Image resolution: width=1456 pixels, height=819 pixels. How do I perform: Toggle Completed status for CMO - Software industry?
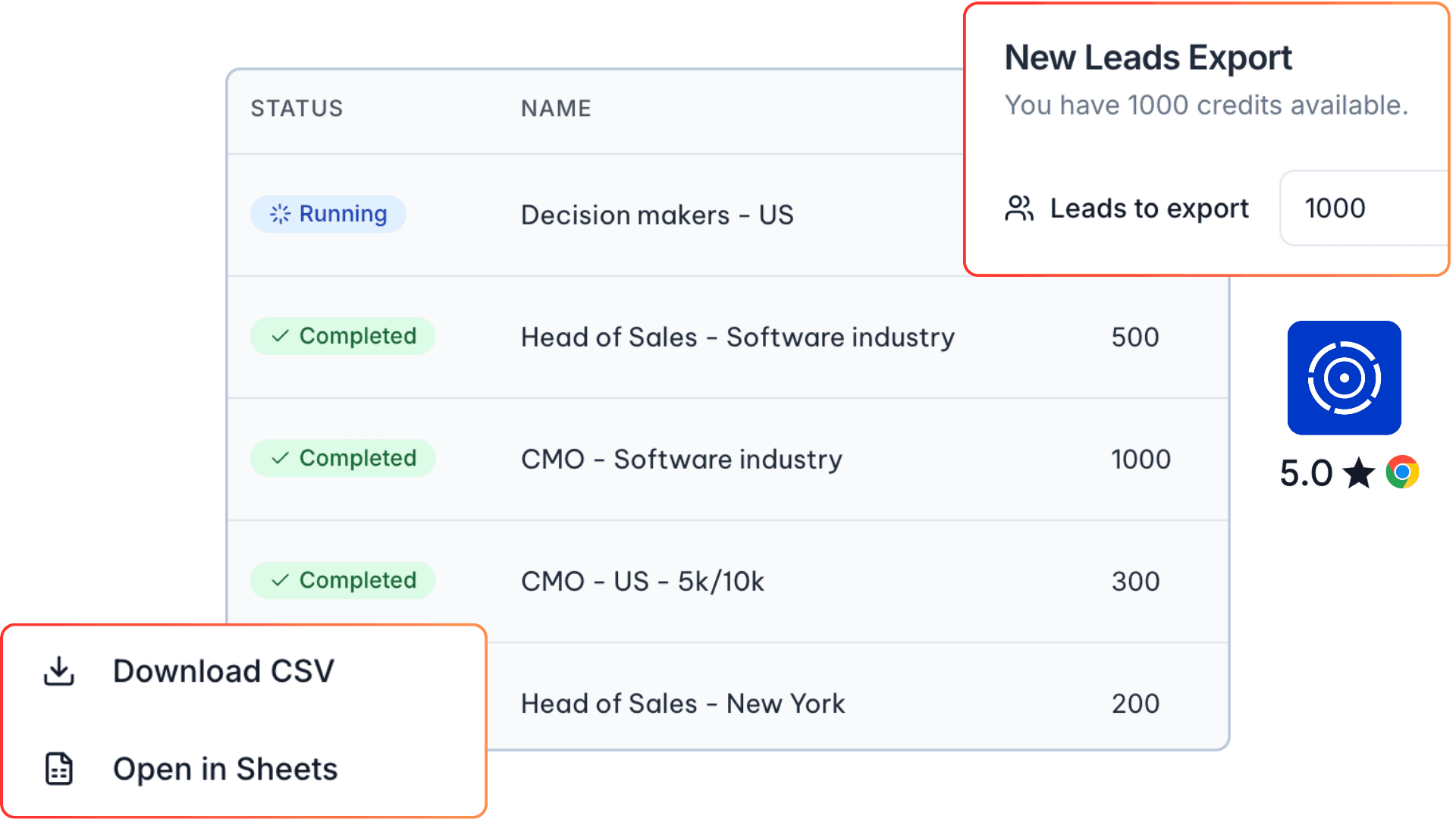click(343, 458)
